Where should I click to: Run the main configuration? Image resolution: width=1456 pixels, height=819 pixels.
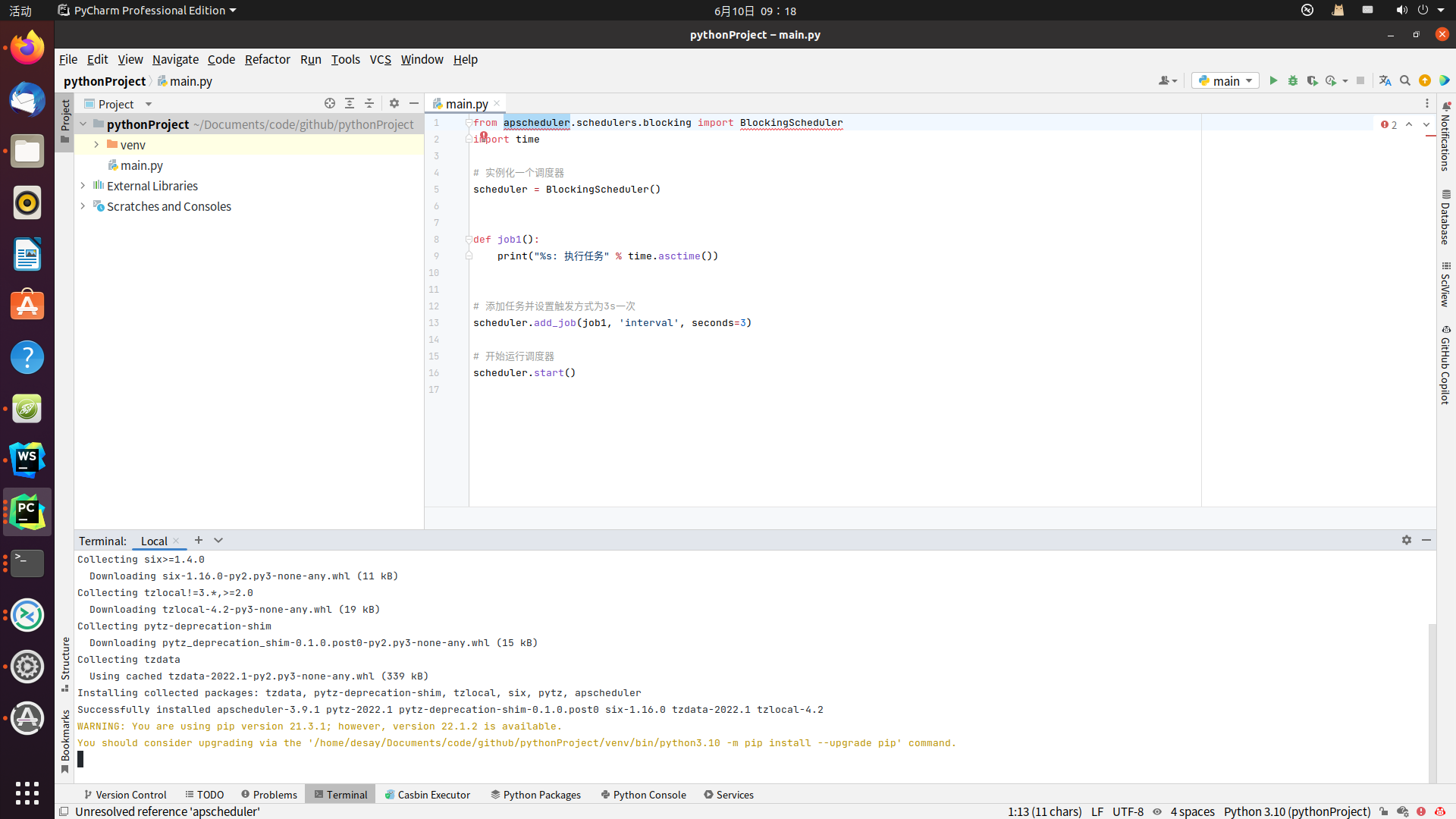point(1273,80)
